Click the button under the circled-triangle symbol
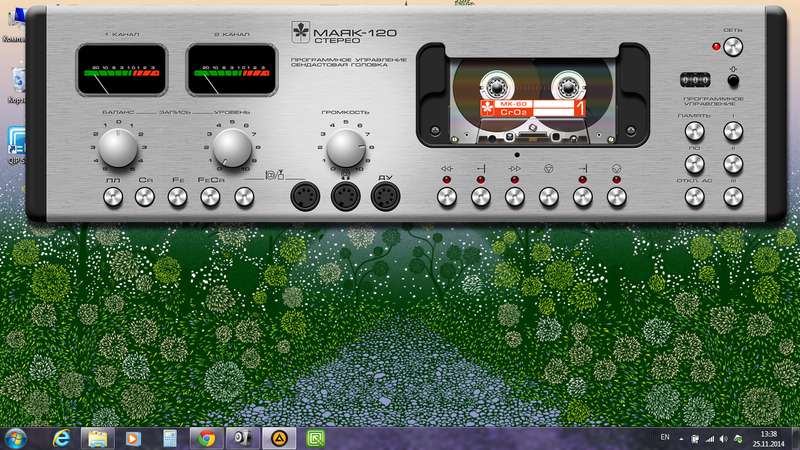800x450 pixels. coord(549,197)
